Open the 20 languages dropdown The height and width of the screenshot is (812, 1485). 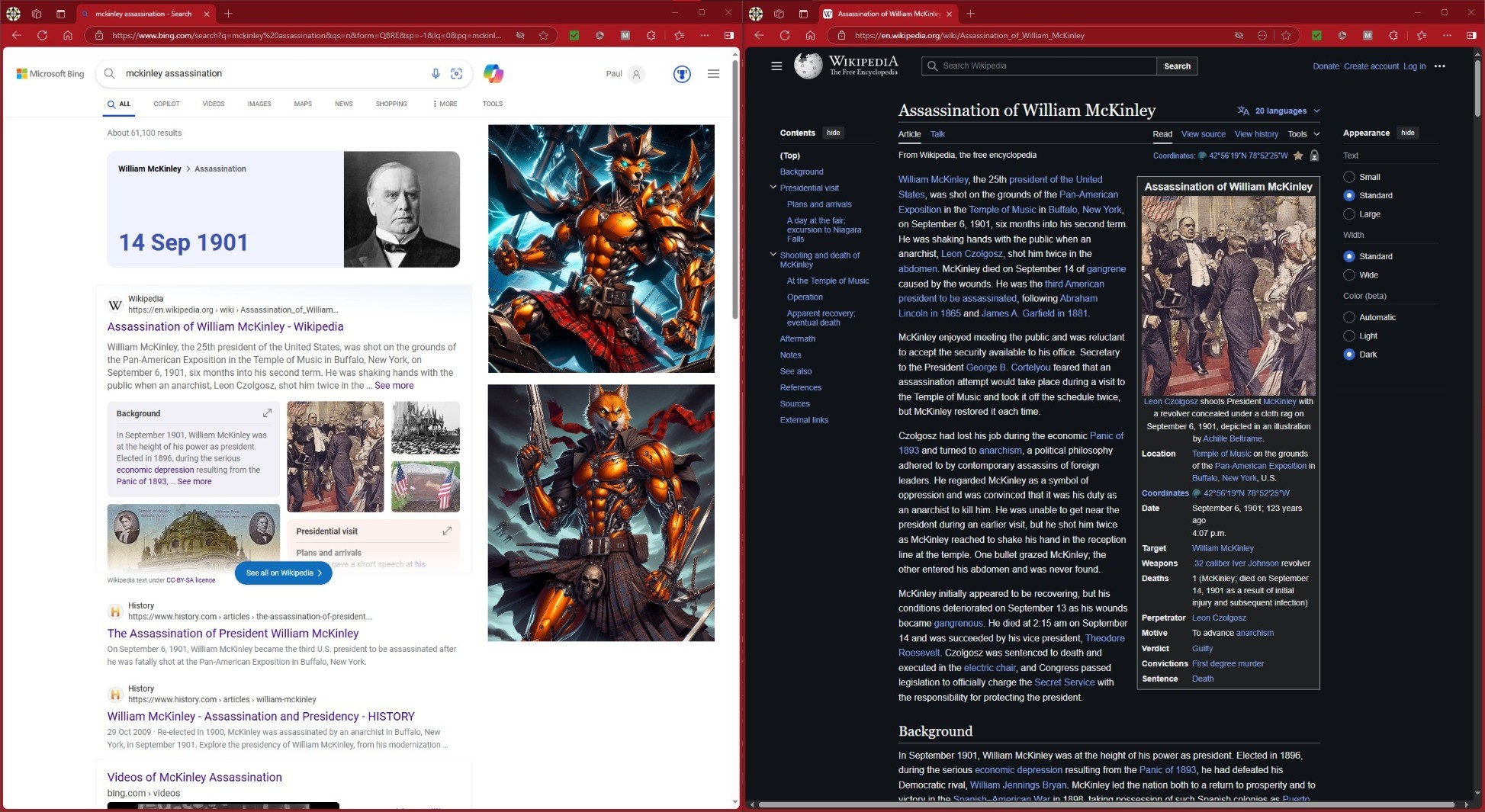tap(1278, 111)
